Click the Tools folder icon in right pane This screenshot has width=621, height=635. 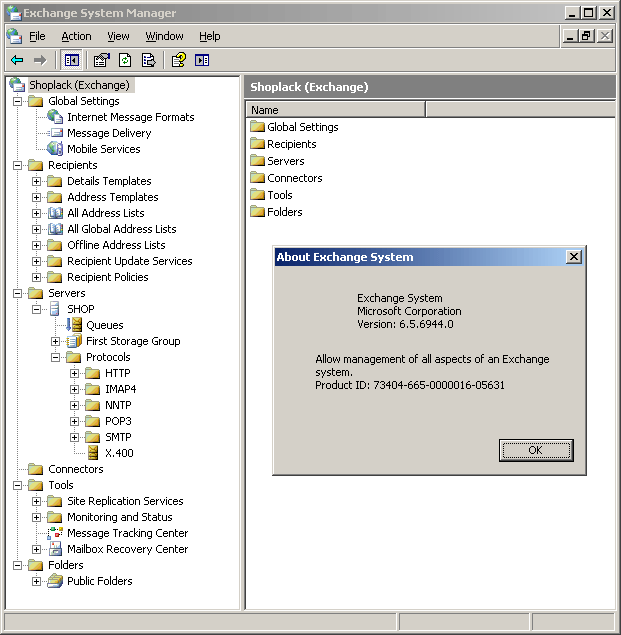[x=257, y=195]
